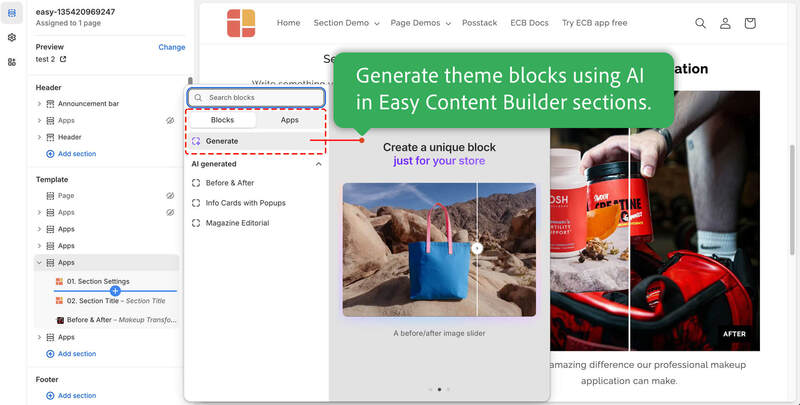
Task: Switch to the Apps tab
Action: click(x=289, y=120)
